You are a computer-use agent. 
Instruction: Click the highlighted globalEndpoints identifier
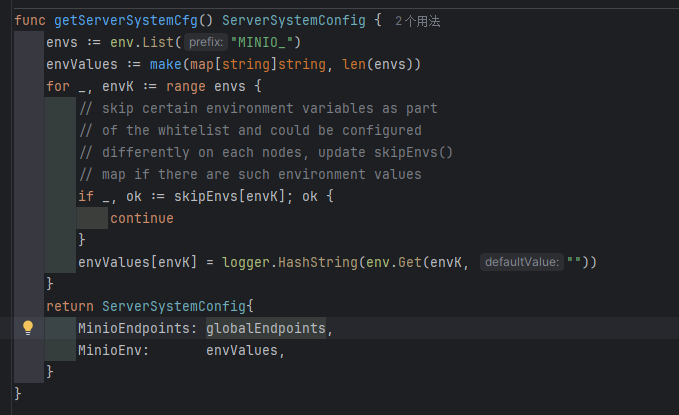(265, 328)
